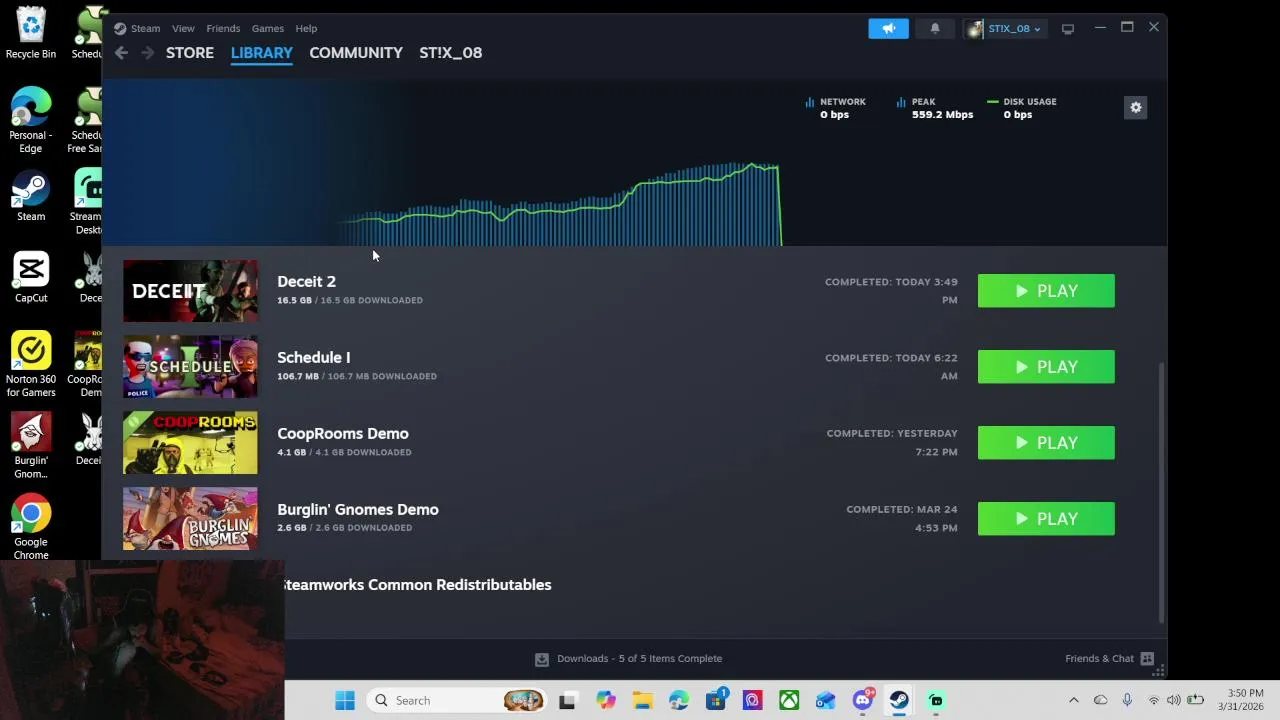The image size is (1280, 720).
Task: Select the CapCut desktop icon
Action: (x=31, y=278)
